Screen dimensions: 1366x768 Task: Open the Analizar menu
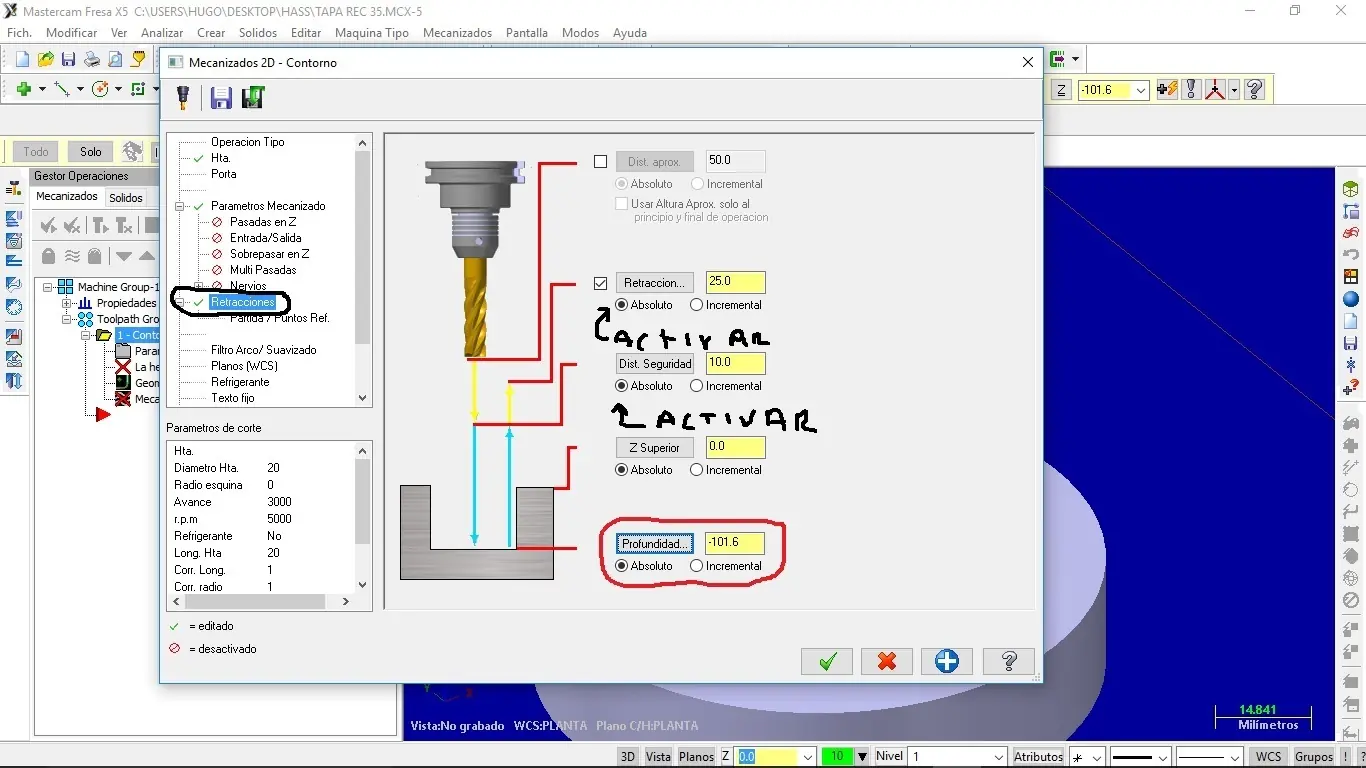point(162,33)
